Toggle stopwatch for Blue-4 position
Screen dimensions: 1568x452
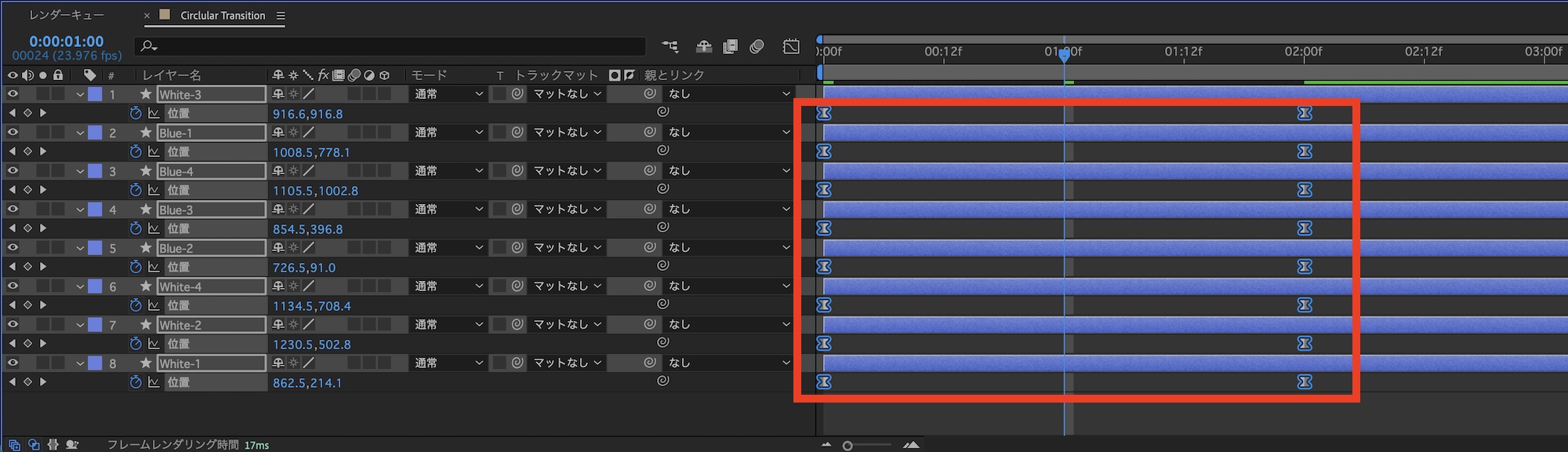[x=135, y=190]
